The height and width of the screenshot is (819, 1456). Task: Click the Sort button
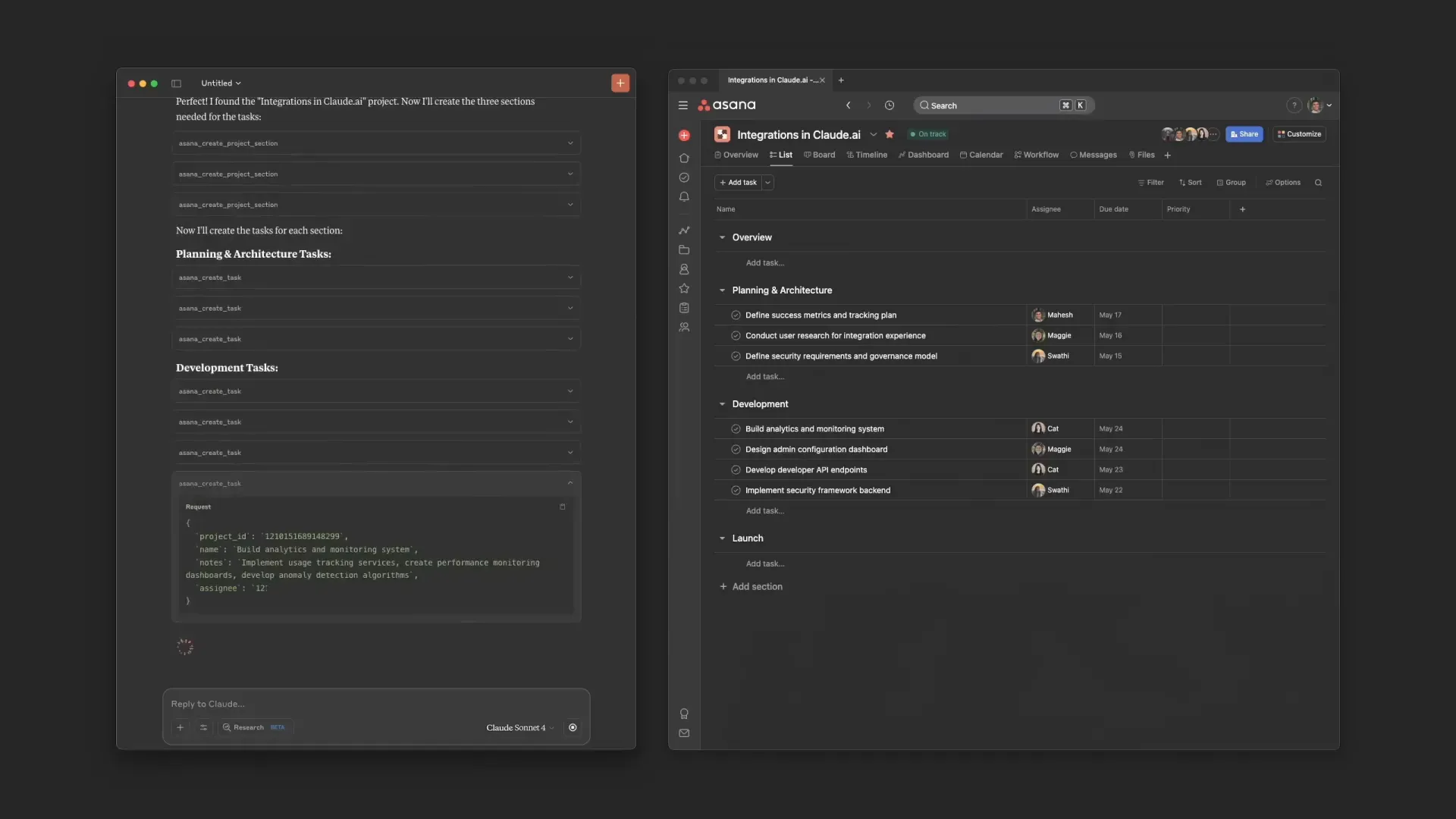point(1190,183)
